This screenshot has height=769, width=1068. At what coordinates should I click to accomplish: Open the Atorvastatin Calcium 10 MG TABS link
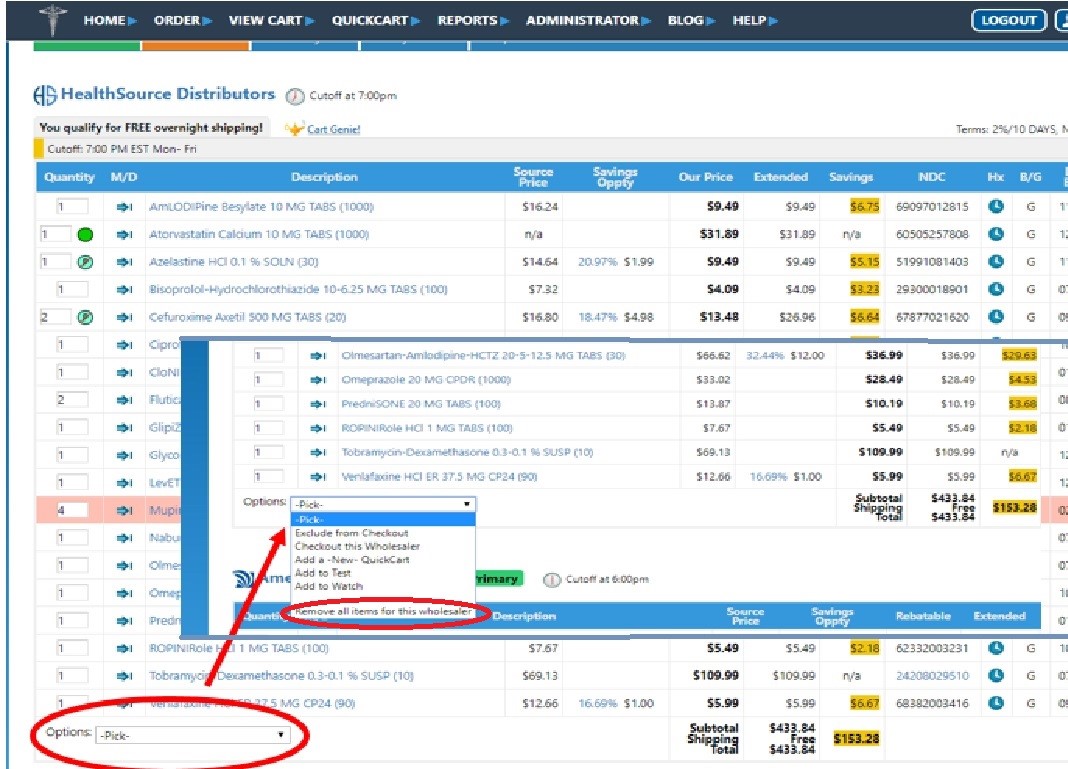click(259, 235)
